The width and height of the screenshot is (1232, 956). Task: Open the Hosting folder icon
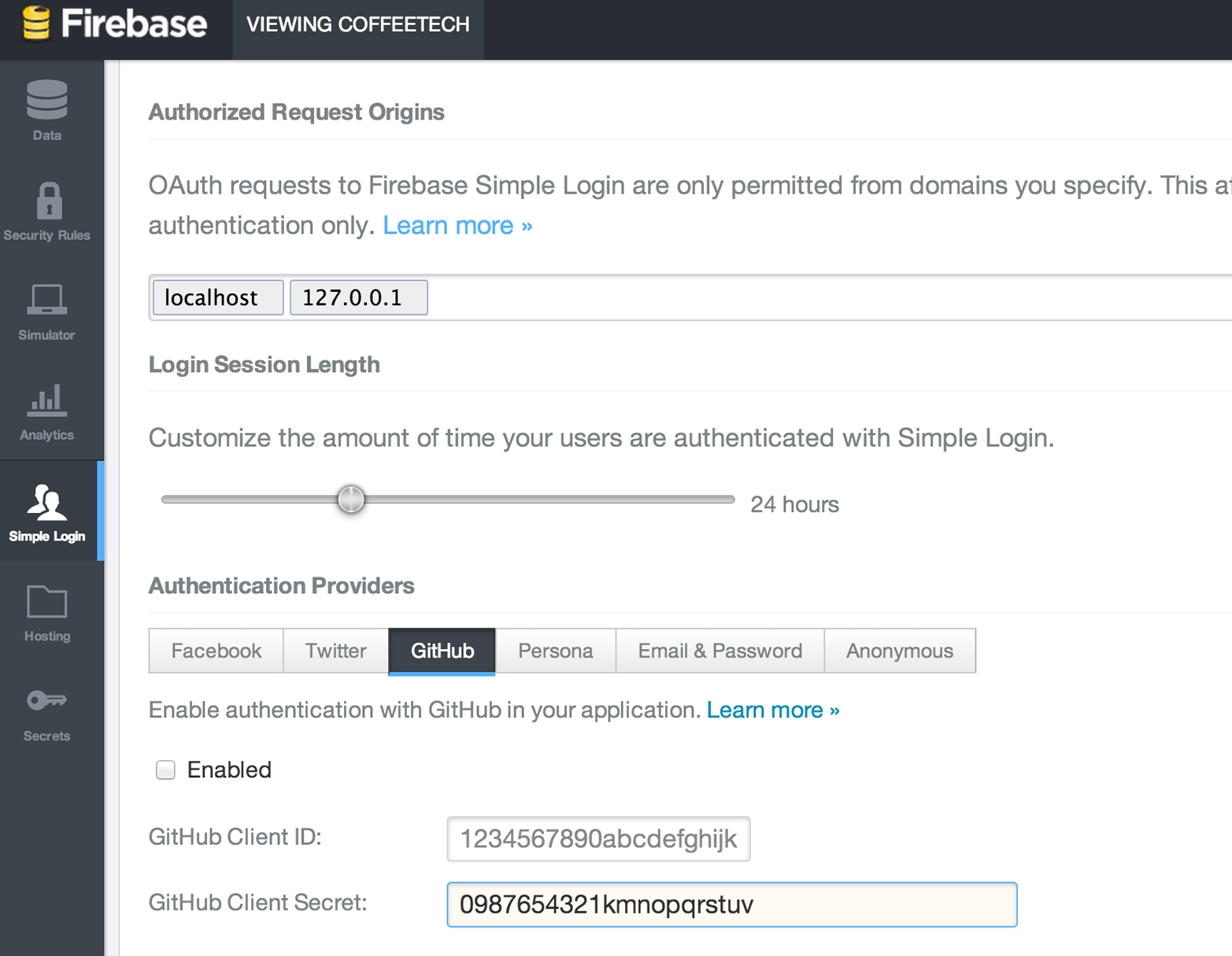pyautogui.click(x=47, y=602)
